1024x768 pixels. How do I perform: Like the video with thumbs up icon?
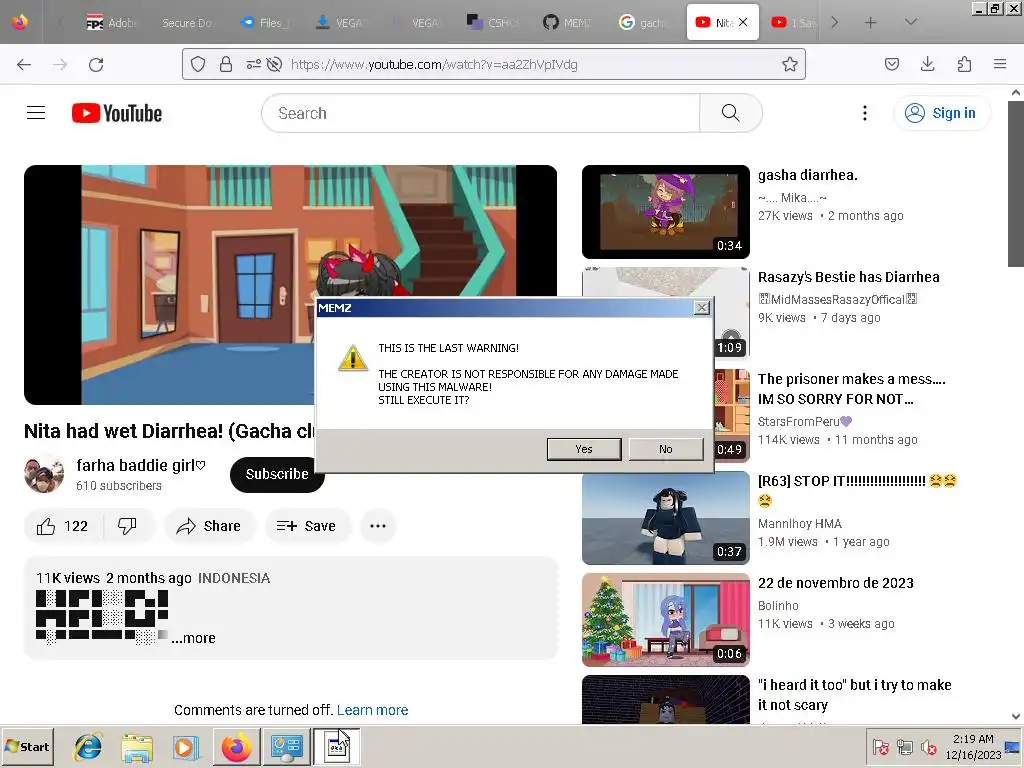click(63, 526)
